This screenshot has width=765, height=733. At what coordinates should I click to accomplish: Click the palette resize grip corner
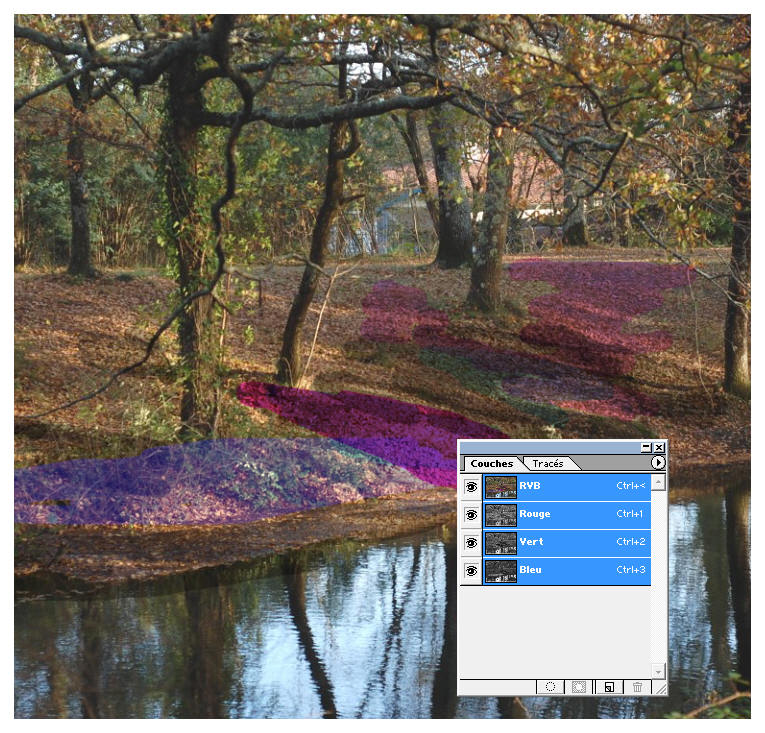[x=661, y=688]
